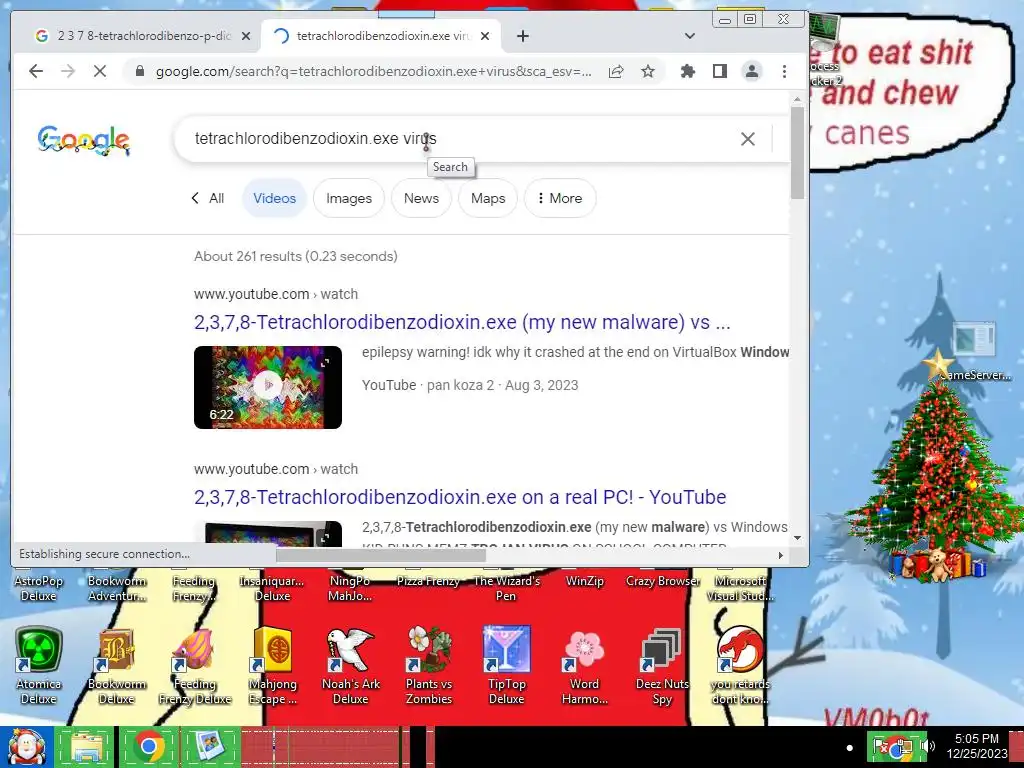Select the Bookworm Deluxe desktop icon
This screenshot has width=1024, height=768.
point(117,665)
